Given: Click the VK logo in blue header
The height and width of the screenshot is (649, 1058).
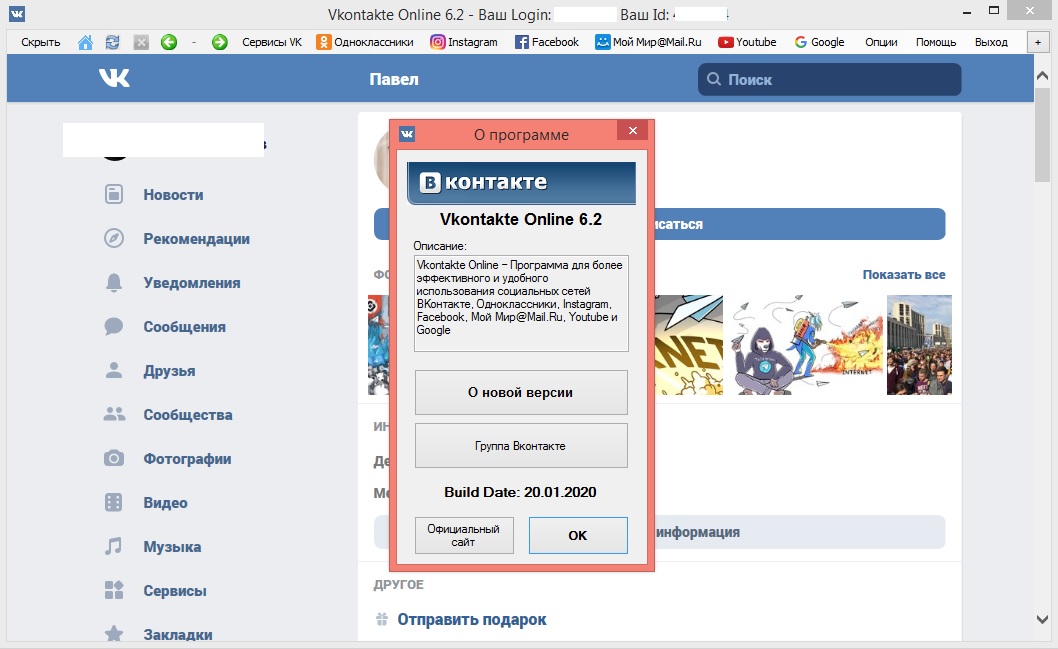Looking at the screenshot, I should pos(114,78).
